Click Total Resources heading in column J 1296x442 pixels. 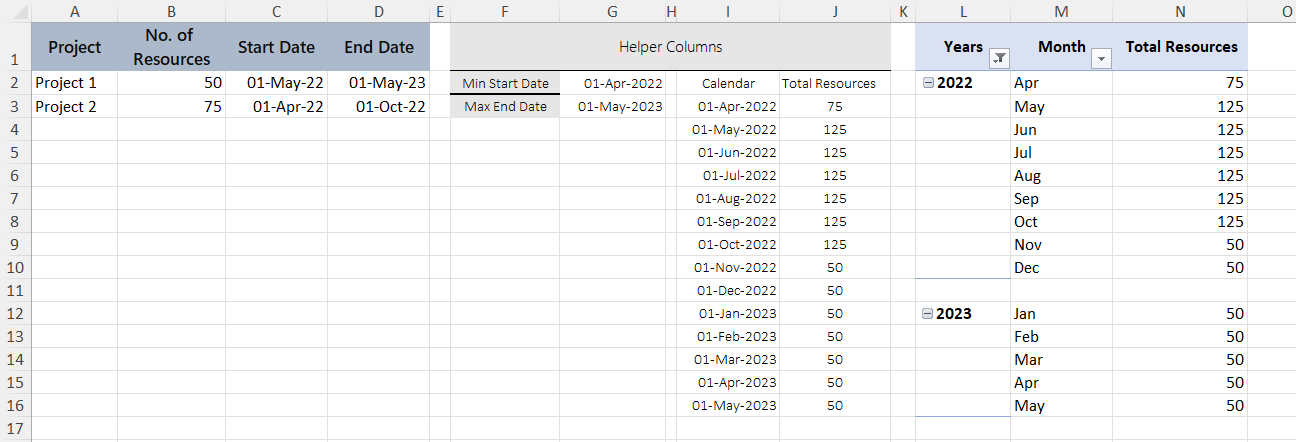pos(835,83)
